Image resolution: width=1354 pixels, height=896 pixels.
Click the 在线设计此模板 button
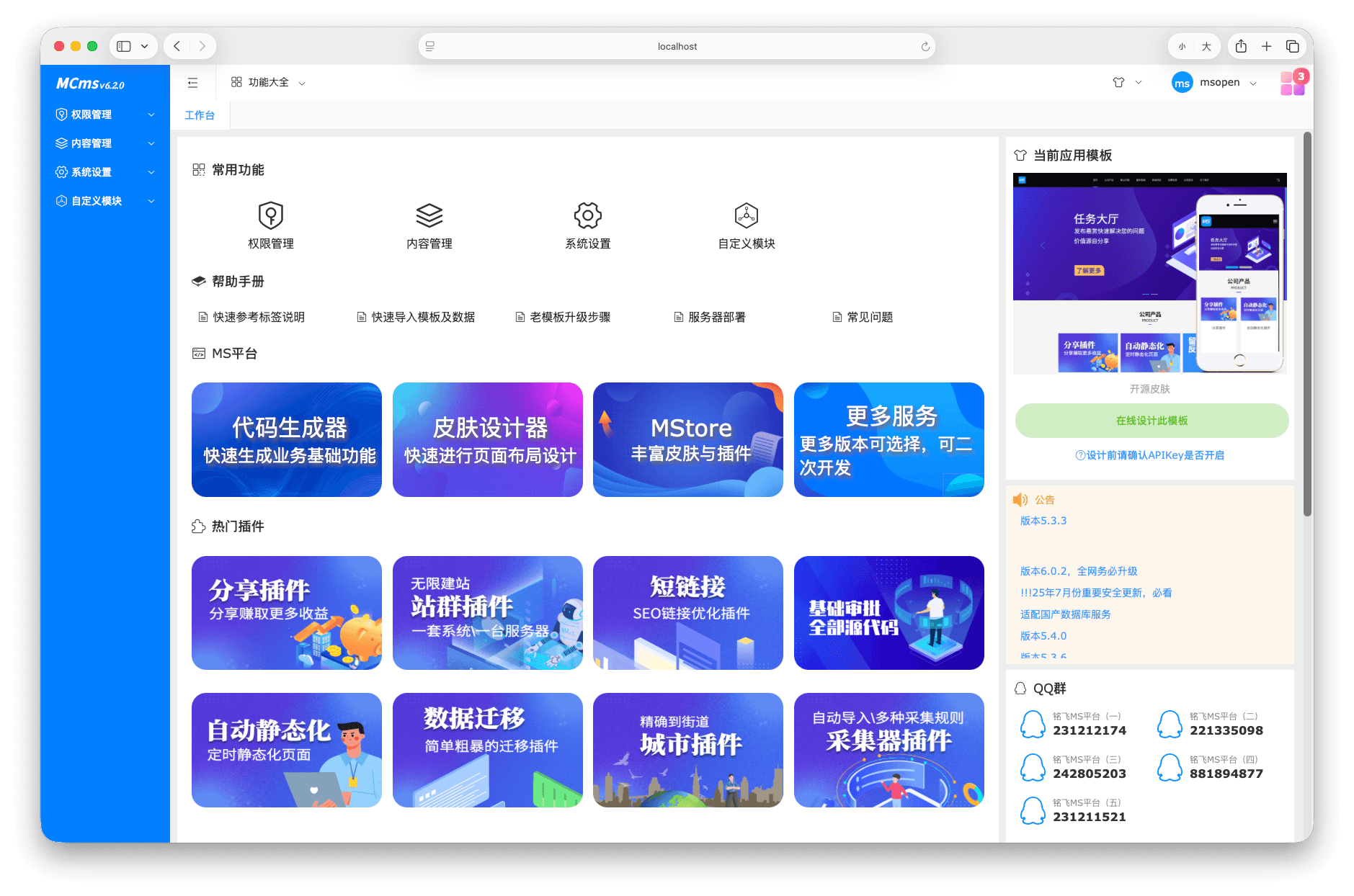(x=1152, y=421)
